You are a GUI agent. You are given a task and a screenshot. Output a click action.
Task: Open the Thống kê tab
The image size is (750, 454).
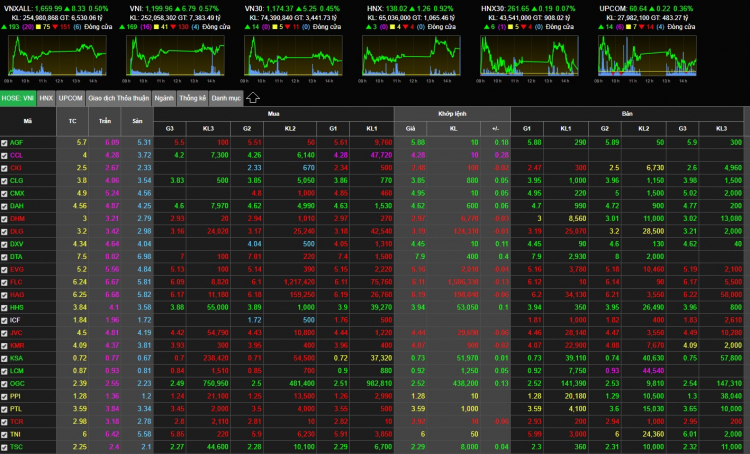point(193,98)
